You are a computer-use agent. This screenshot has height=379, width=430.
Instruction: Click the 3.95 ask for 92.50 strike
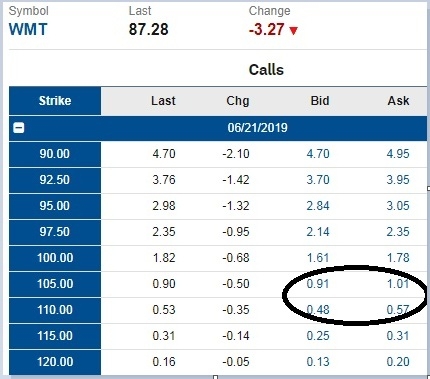coord(398,180)
